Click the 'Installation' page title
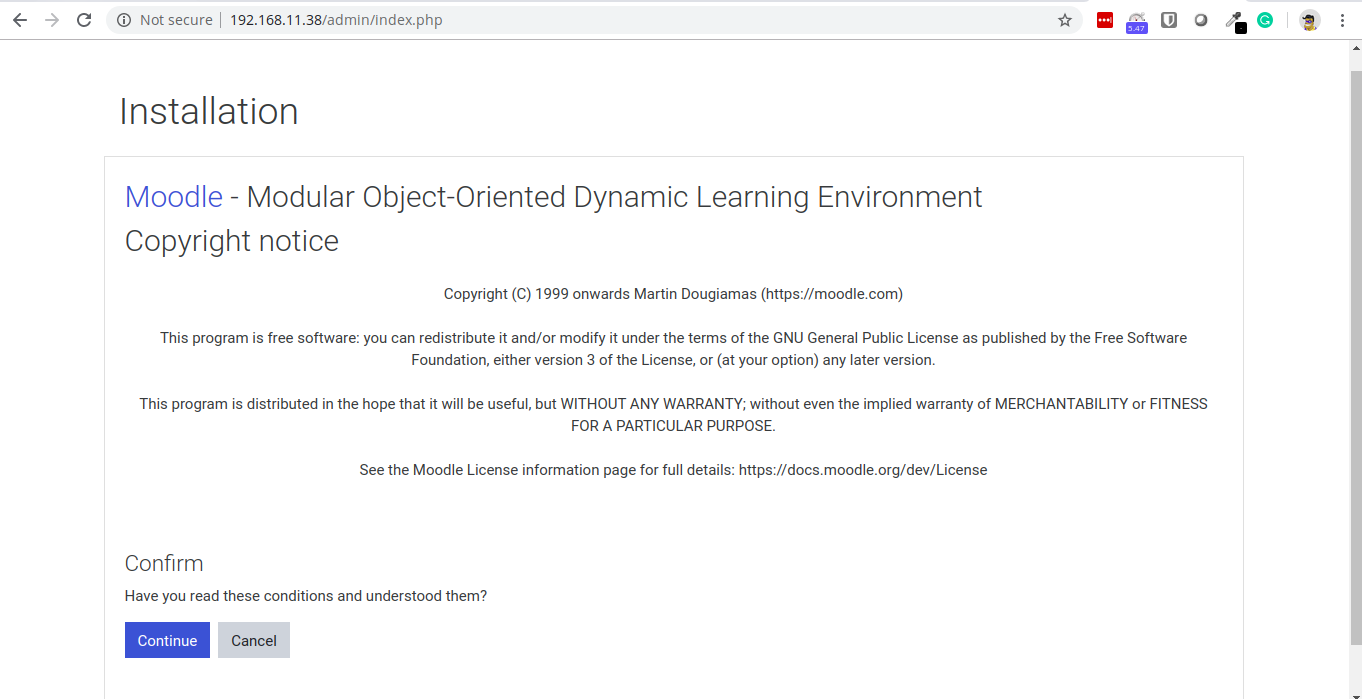1362x699 pixels. coord(209,111)
